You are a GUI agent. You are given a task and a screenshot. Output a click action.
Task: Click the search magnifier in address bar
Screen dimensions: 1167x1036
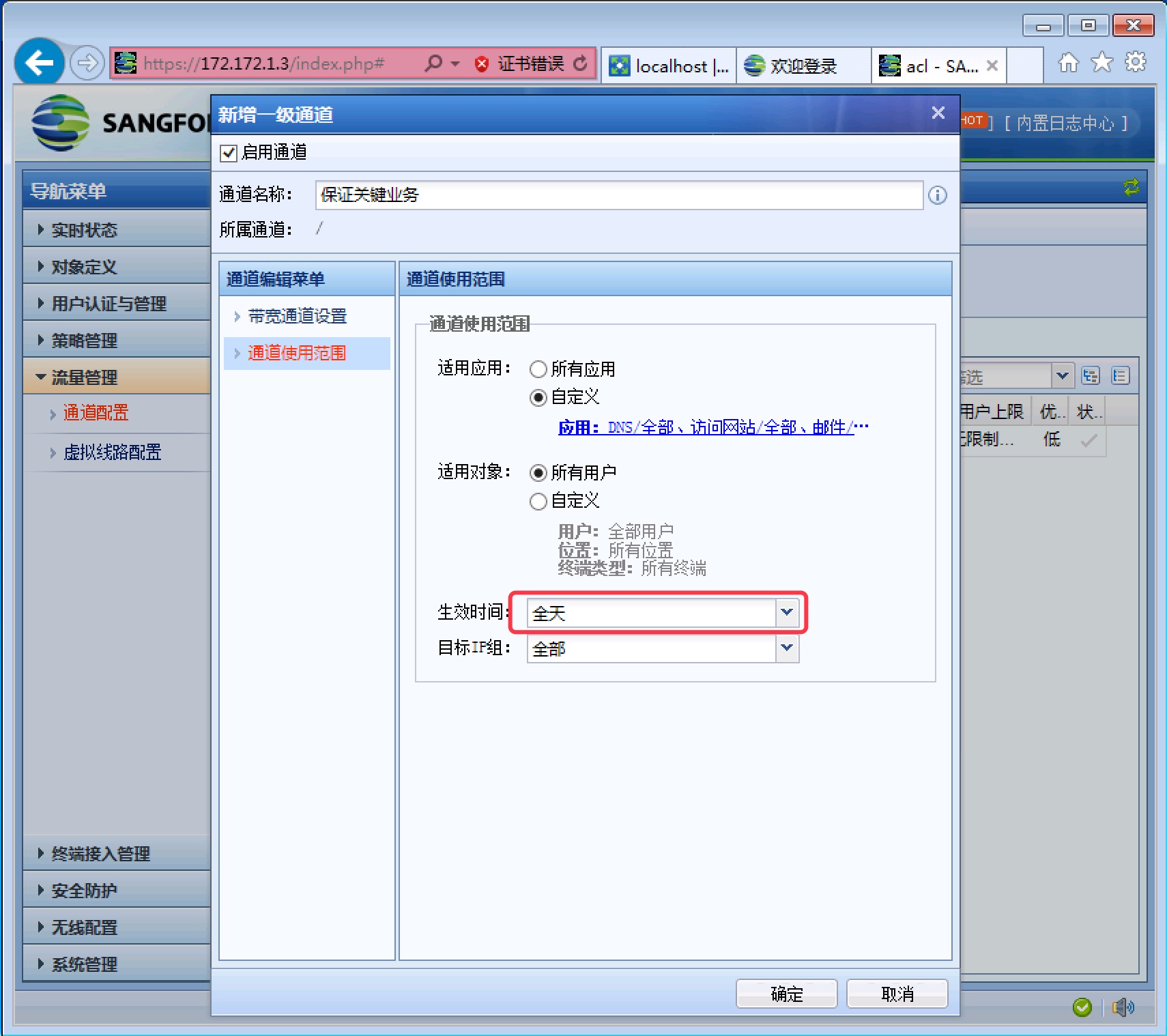(x=433, y=63)
